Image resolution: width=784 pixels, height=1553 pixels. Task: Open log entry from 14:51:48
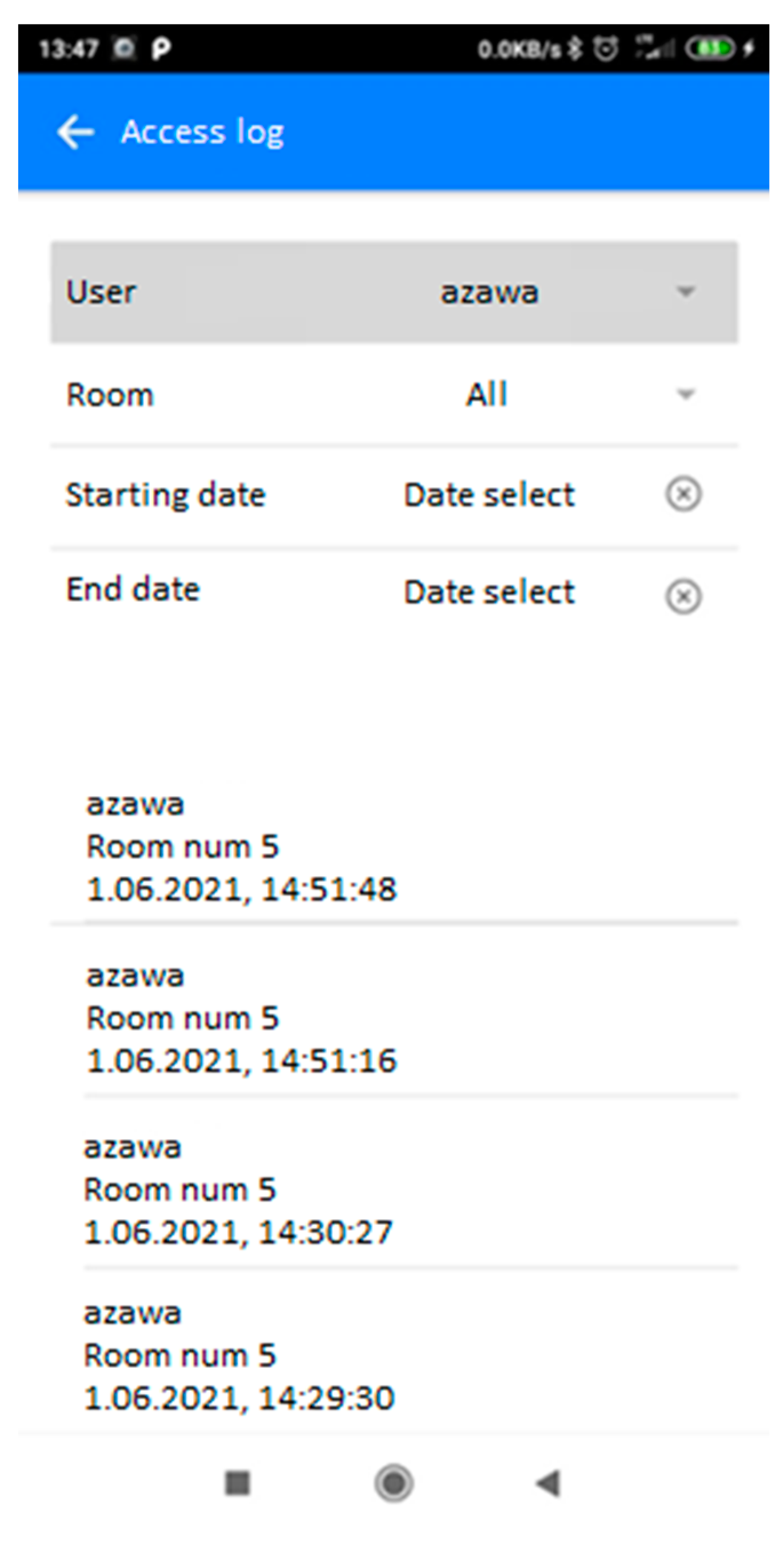(x=241, y=847)
